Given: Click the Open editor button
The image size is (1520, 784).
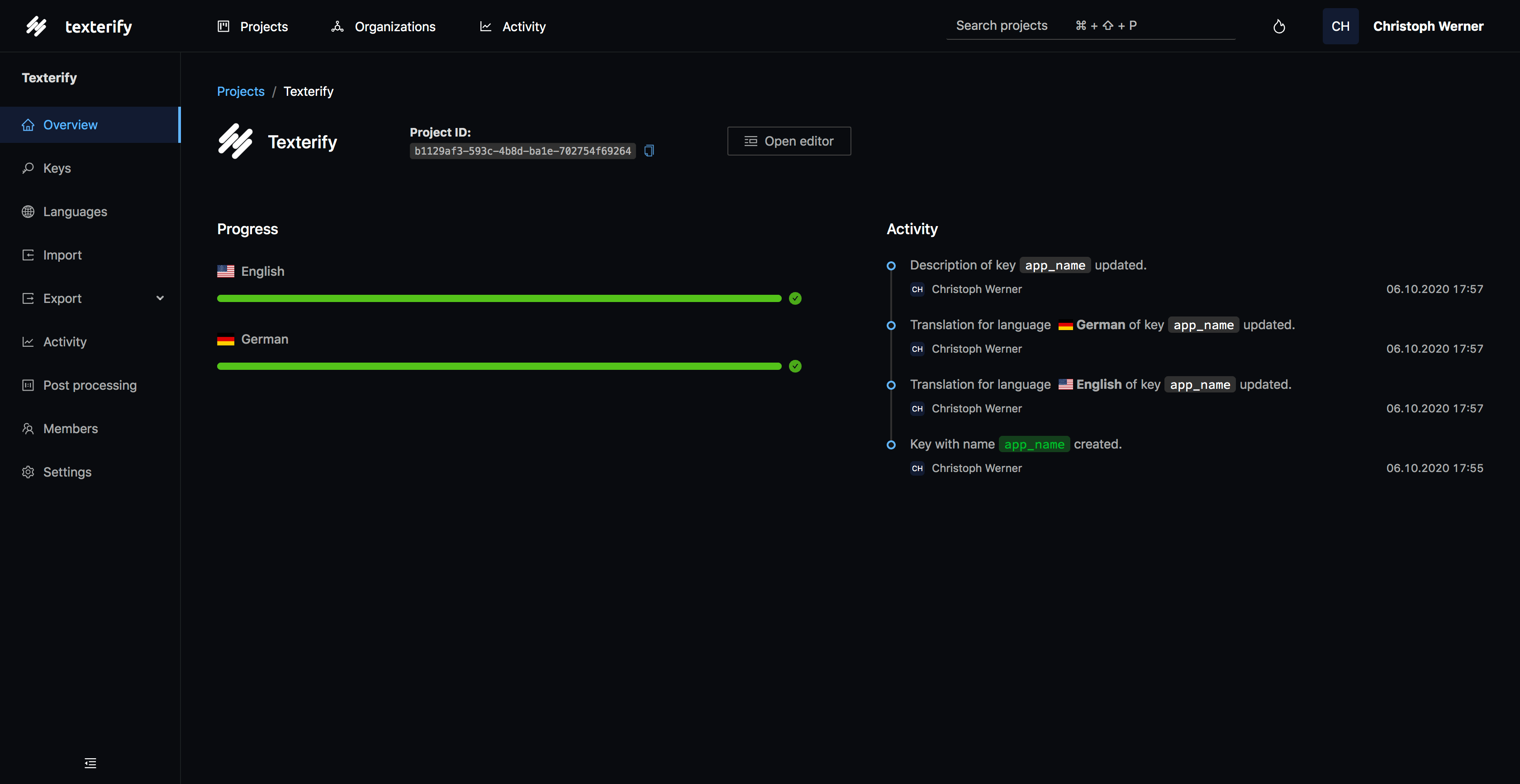Looking at the screenshot, I should [788, 141].
